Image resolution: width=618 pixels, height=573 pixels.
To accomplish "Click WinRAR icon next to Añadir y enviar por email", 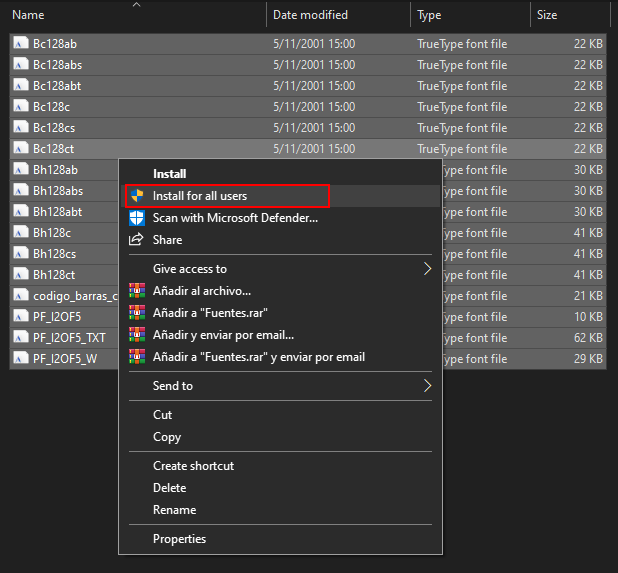I will click(x=137, y=335).
